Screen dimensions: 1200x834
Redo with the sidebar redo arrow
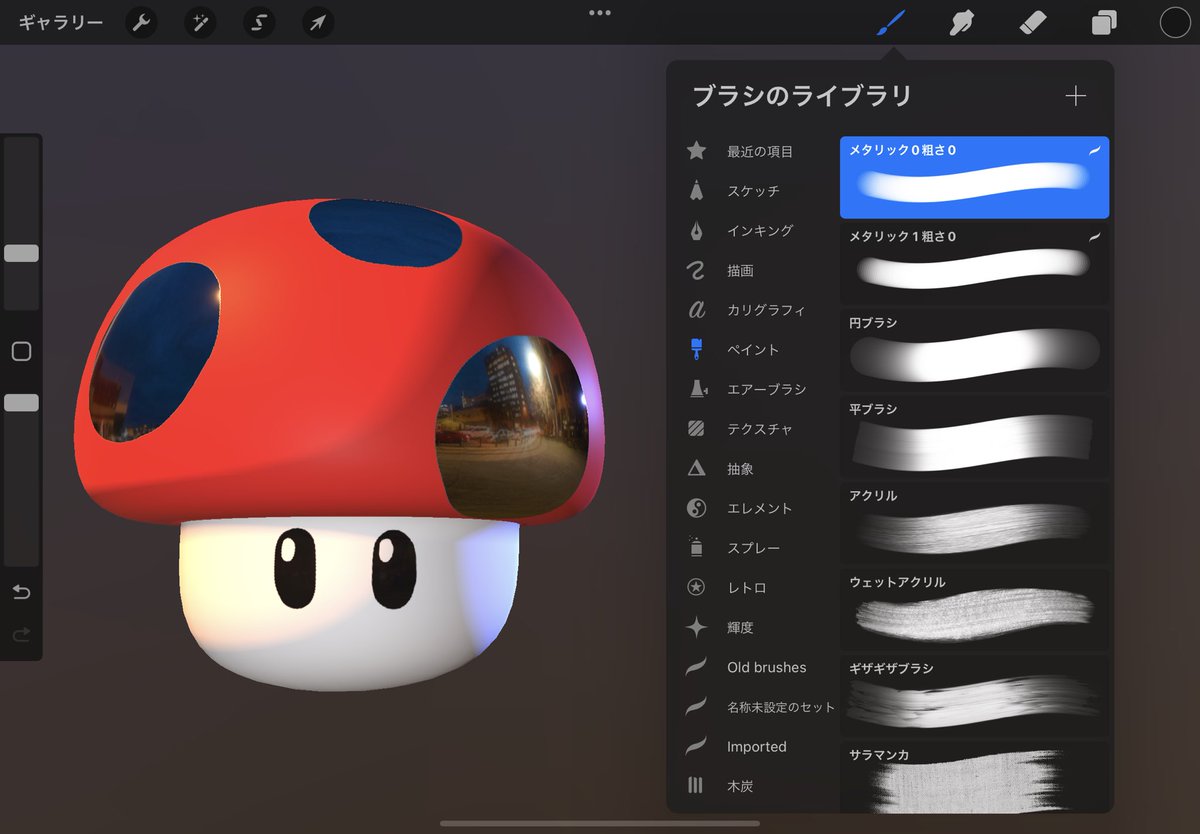coord(21,634)
